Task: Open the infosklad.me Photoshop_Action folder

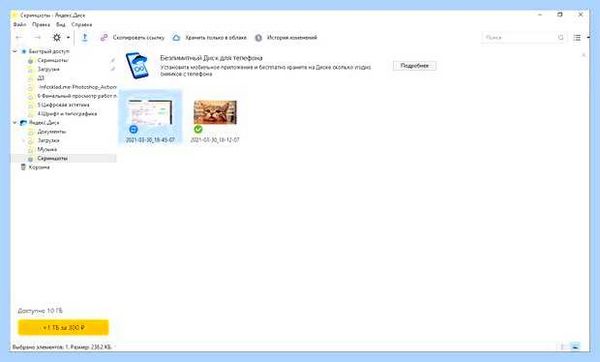Action: tap(77, 87)
